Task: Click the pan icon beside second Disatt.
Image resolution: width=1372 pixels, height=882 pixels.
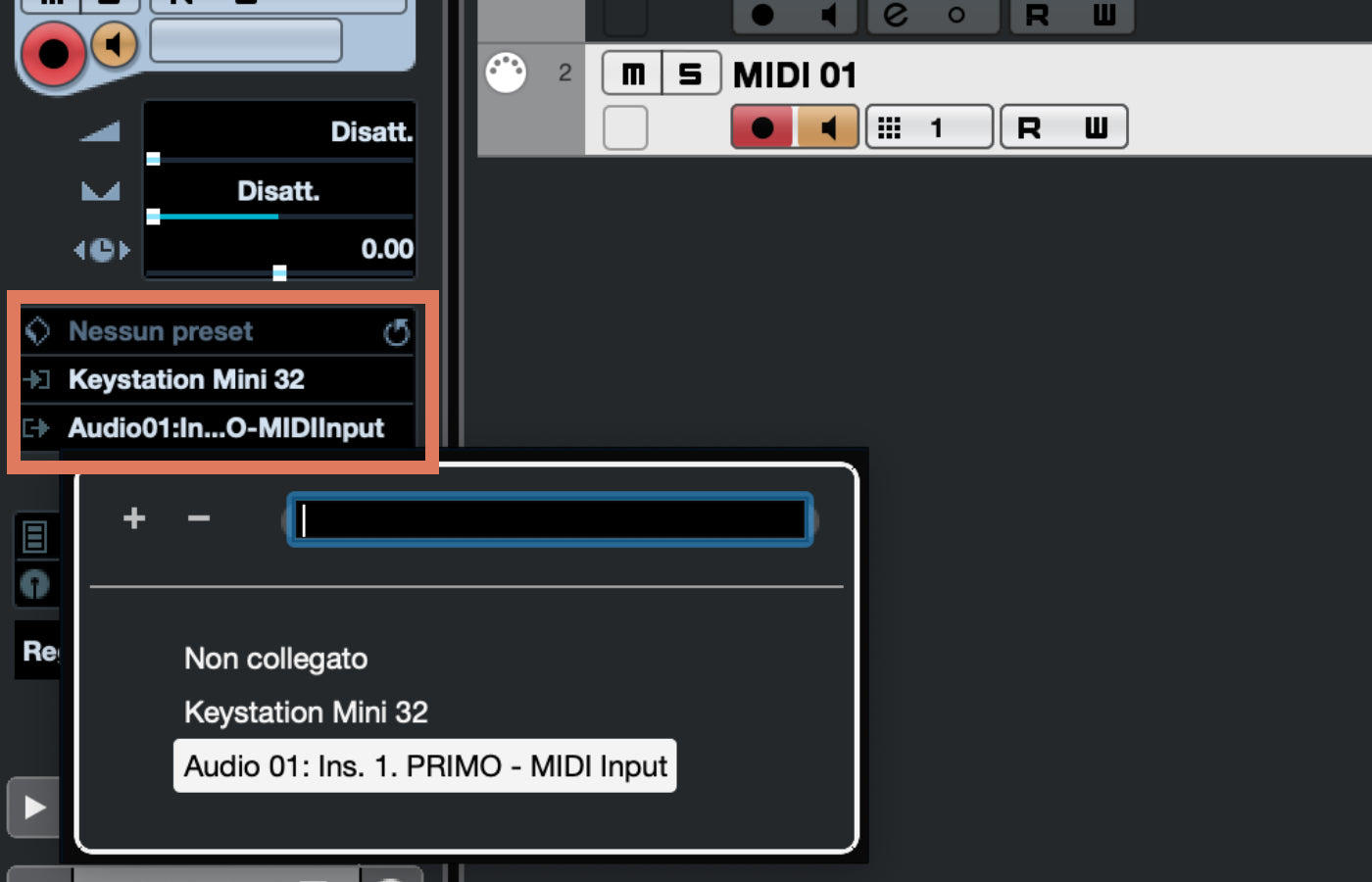Action: 100,190
